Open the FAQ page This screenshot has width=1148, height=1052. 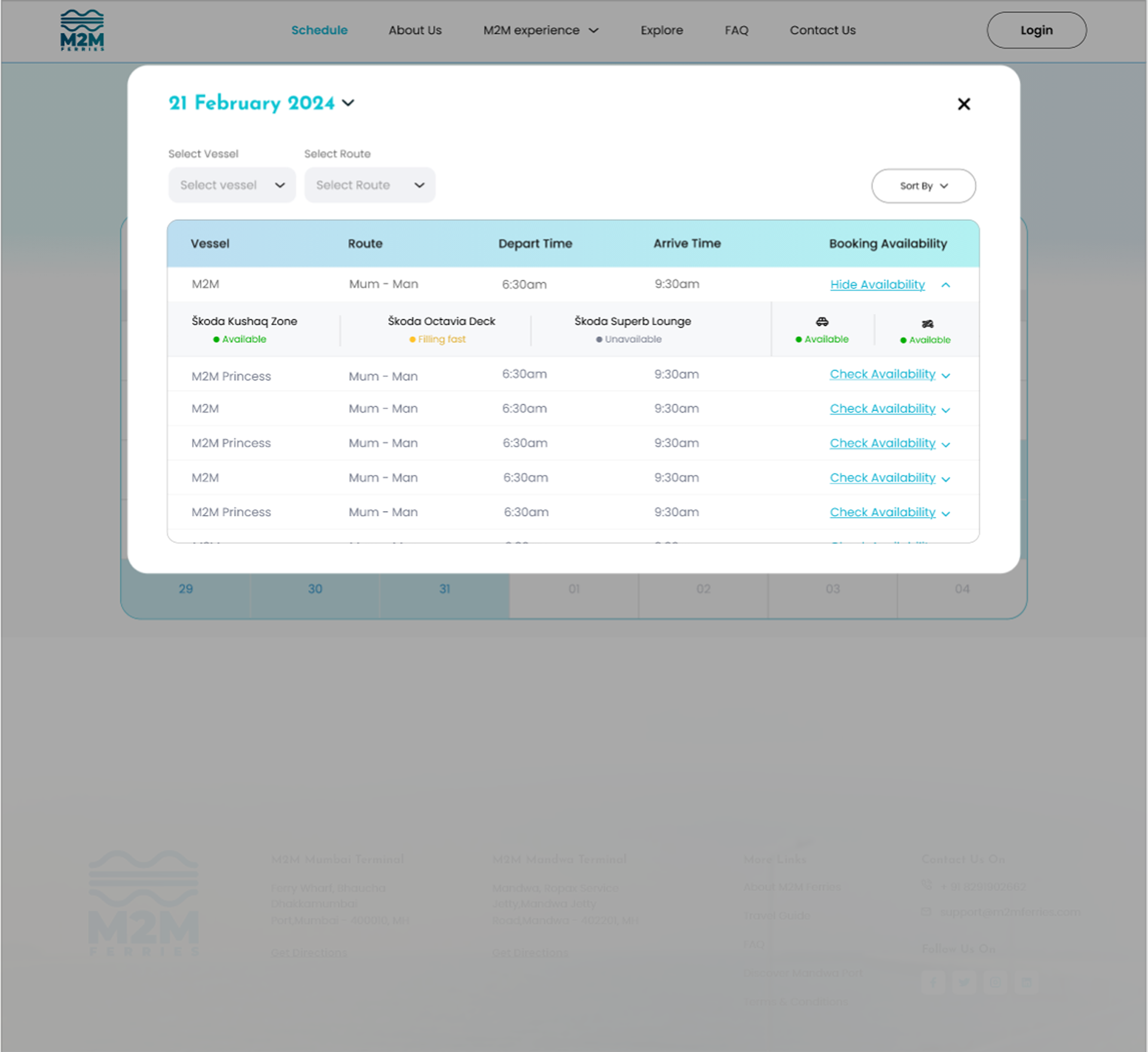736,30
